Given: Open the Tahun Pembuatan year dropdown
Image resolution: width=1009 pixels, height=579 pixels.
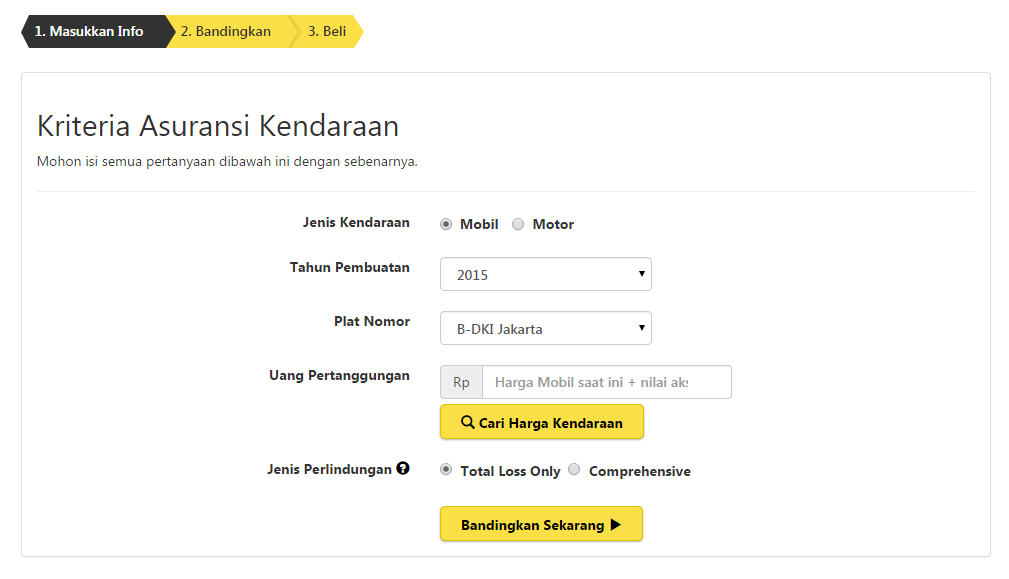Looking at the screenshot, I should coord(545,274).
